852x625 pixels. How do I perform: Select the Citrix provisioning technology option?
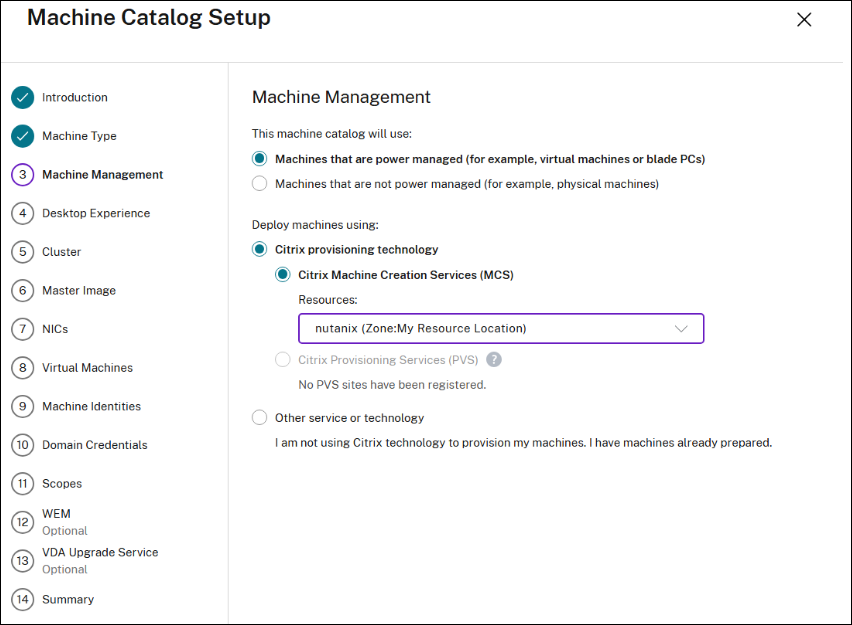click(x=260, y=249)
